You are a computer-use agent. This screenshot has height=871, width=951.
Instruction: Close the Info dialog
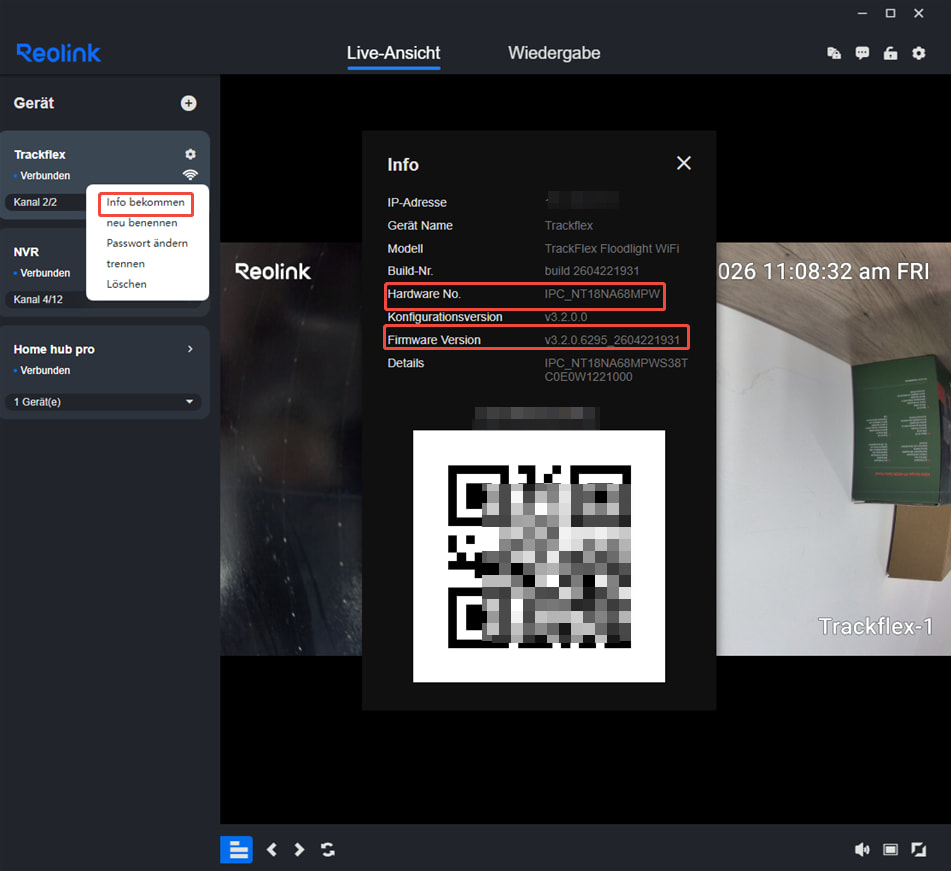point(684,163)
